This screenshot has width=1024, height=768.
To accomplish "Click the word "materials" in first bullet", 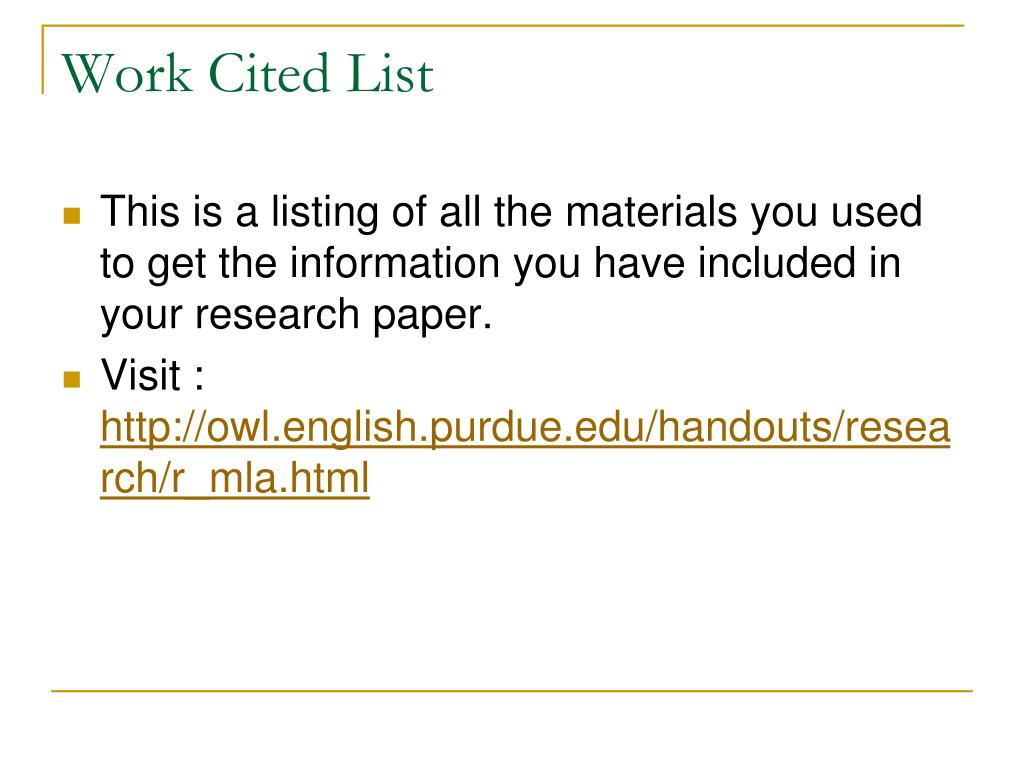I will (650, 212).
